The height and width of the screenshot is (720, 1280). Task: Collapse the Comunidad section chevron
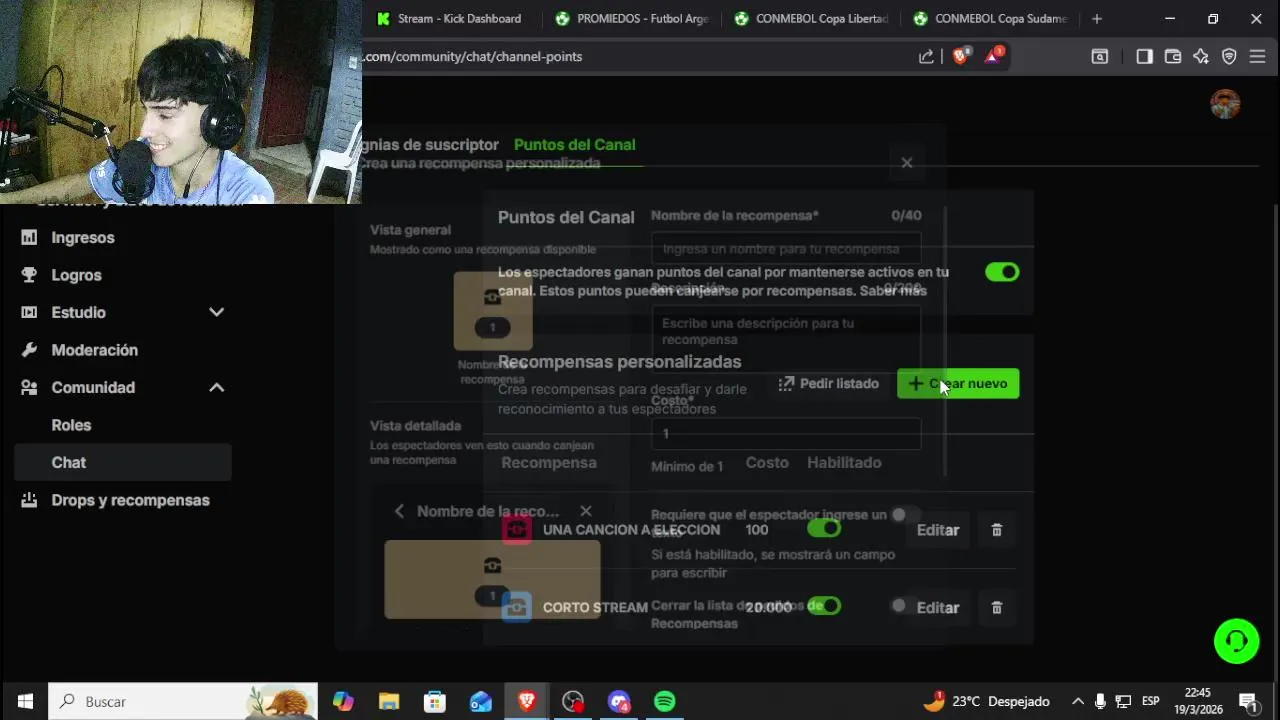216,387
